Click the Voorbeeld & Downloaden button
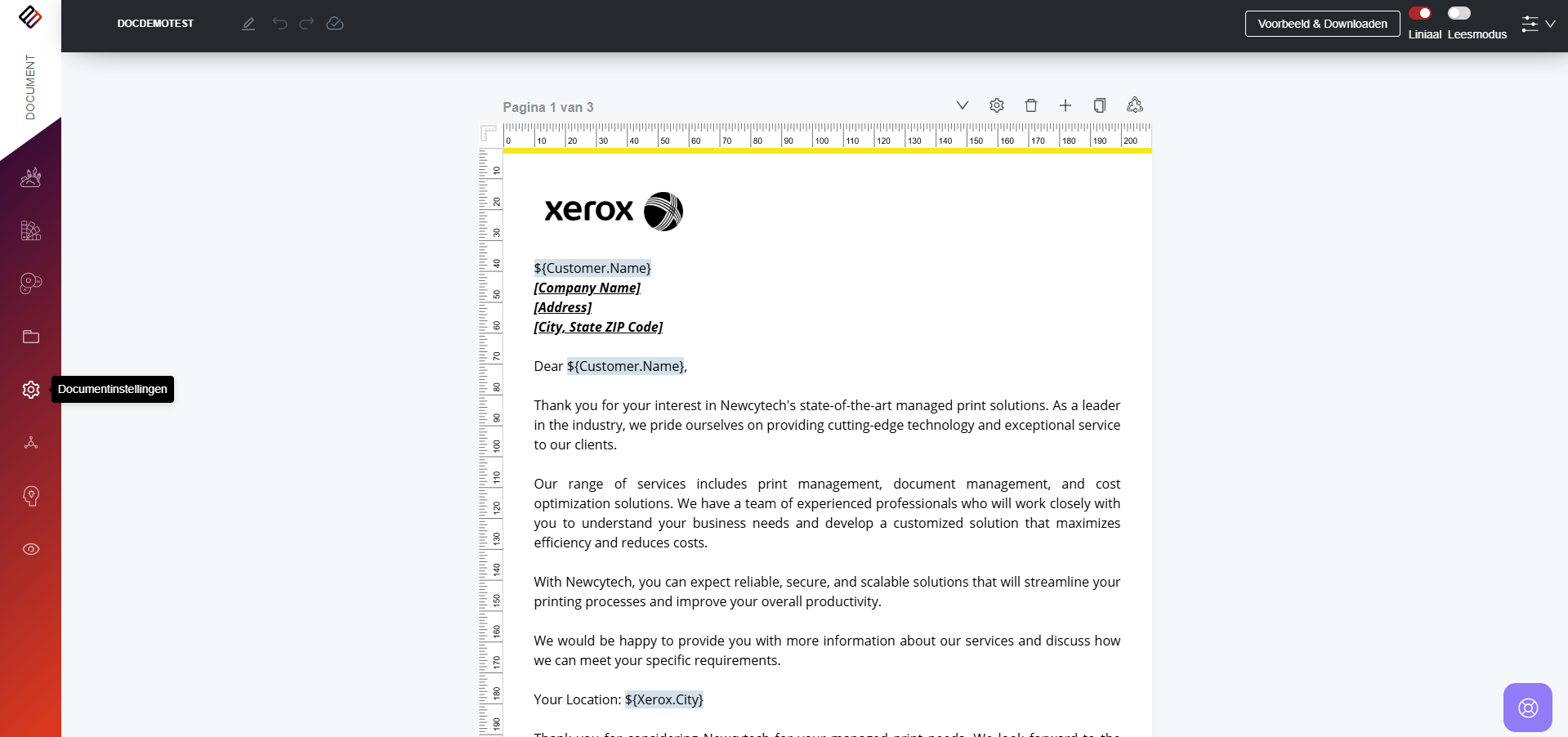 [x=1322, y=24]
